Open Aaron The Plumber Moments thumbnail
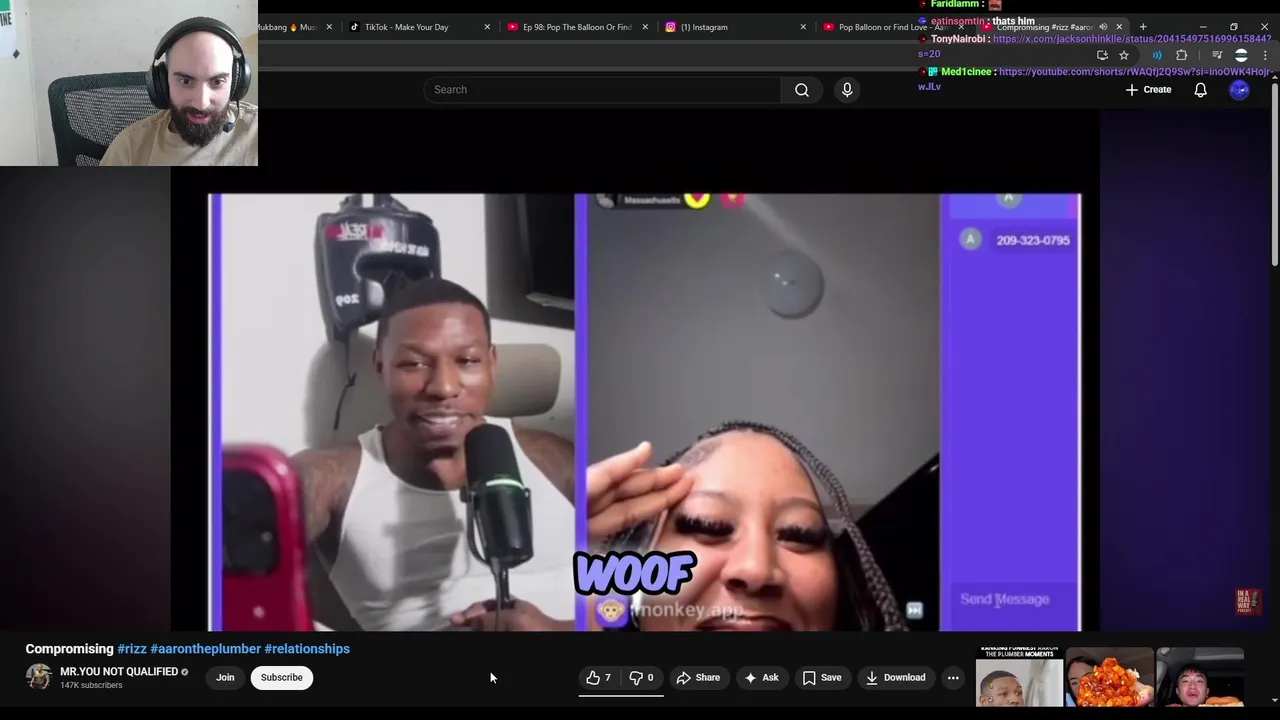The width and height of the screenshot is (1280, 720). pyautogui.click(x=1019, y=677)
